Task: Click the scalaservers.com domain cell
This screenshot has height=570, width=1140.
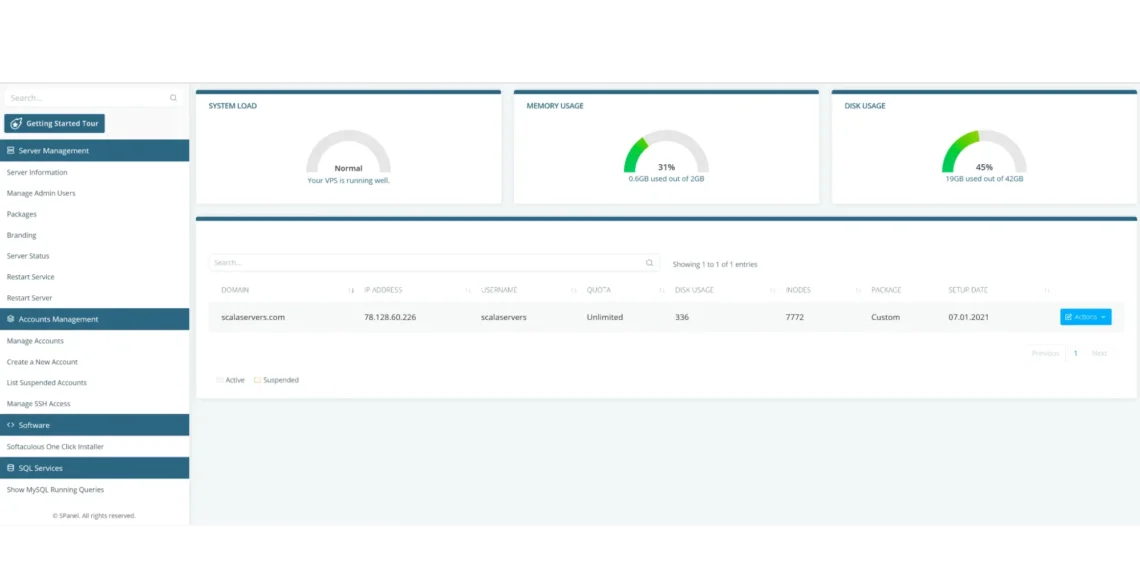Action: (253, 318)
